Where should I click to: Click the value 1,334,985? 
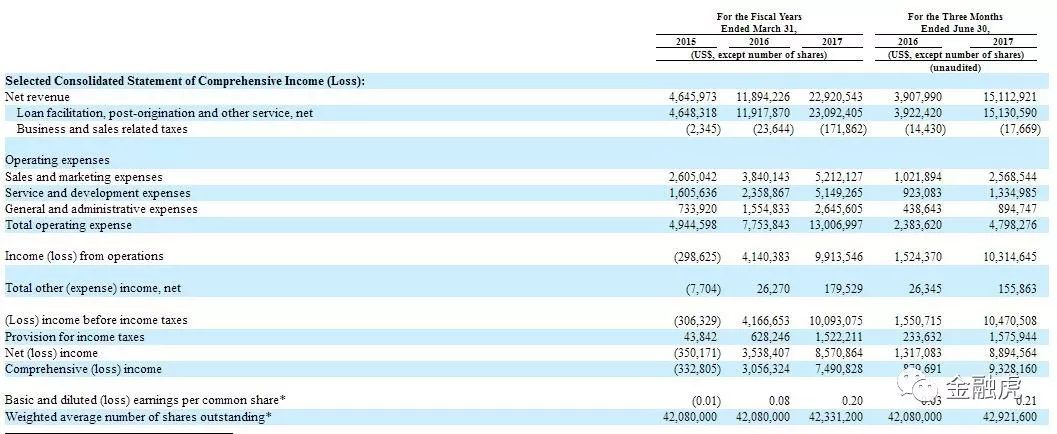[x=1013, y=193]
